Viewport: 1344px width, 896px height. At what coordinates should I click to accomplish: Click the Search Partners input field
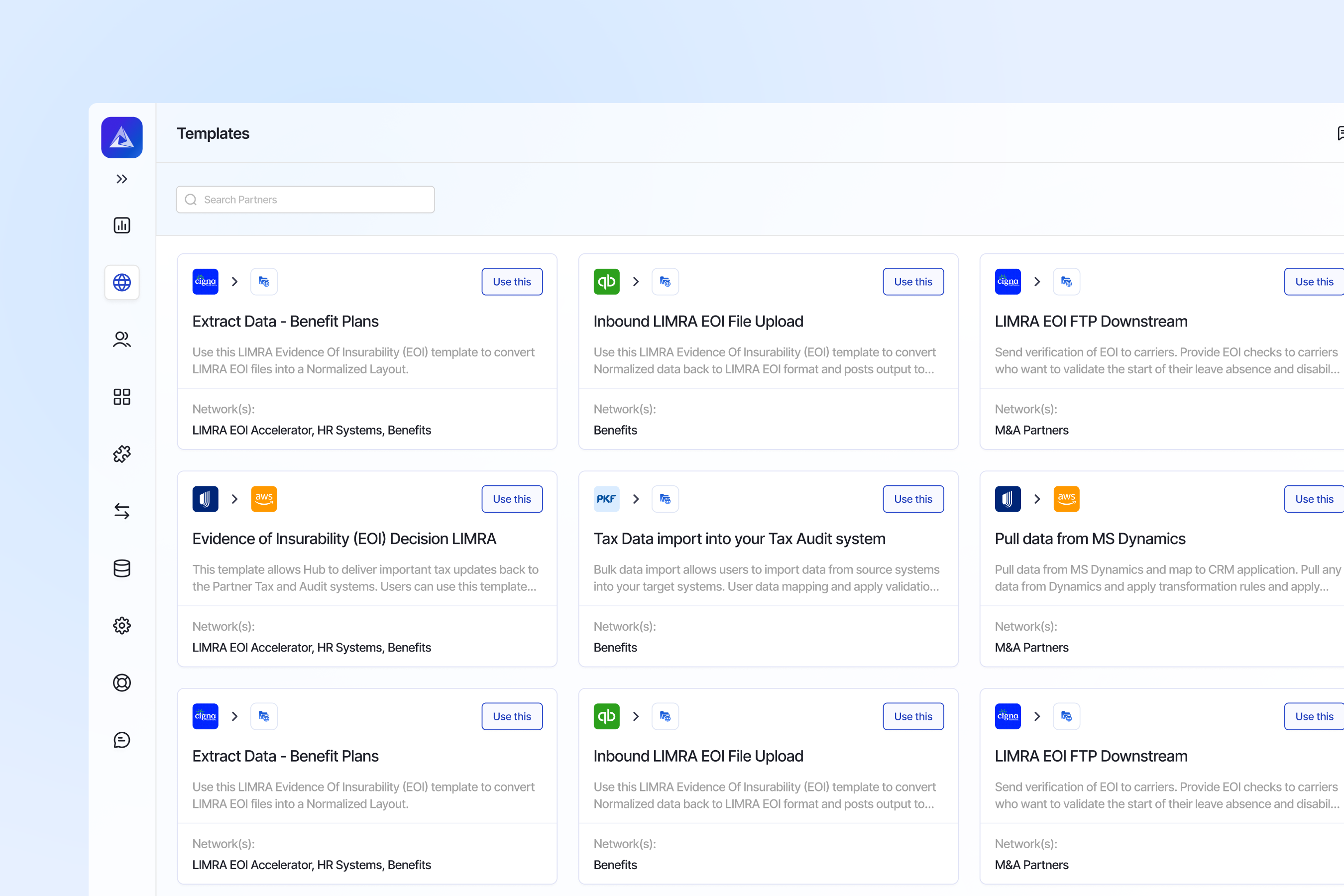coord(306,200)
